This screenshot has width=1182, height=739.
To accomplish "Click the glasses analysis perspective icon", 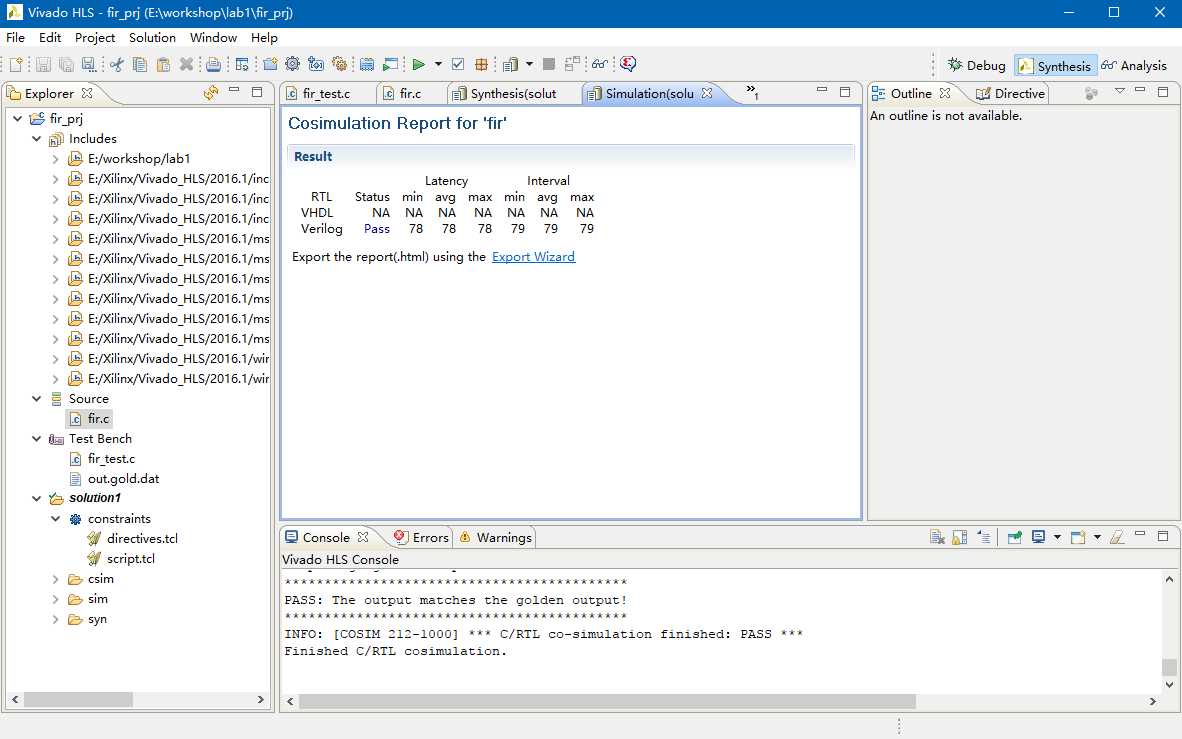I will (x=599, y=64).
